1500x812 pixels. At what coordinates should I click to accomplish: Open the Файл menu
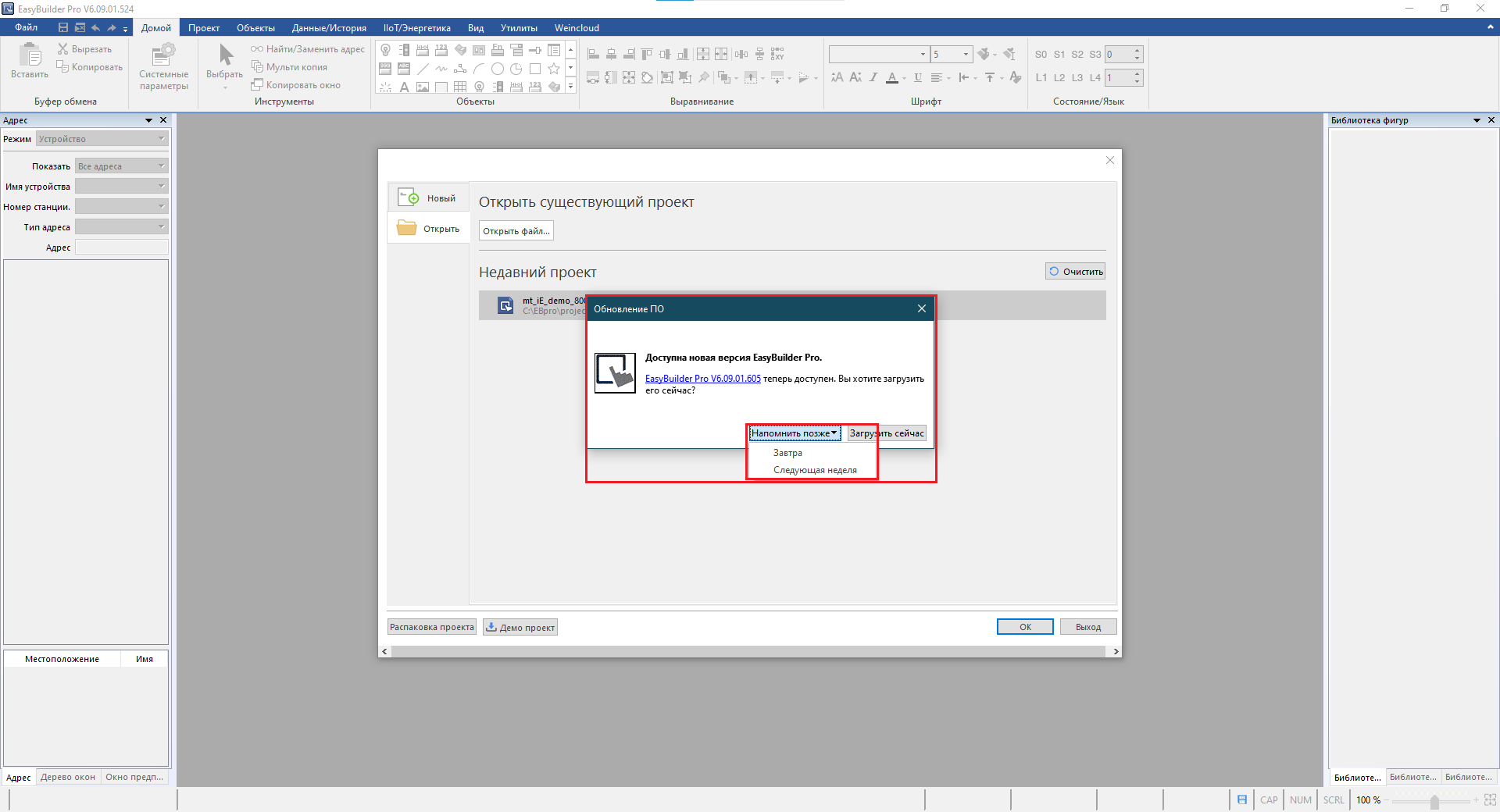[x=26, y=27]
